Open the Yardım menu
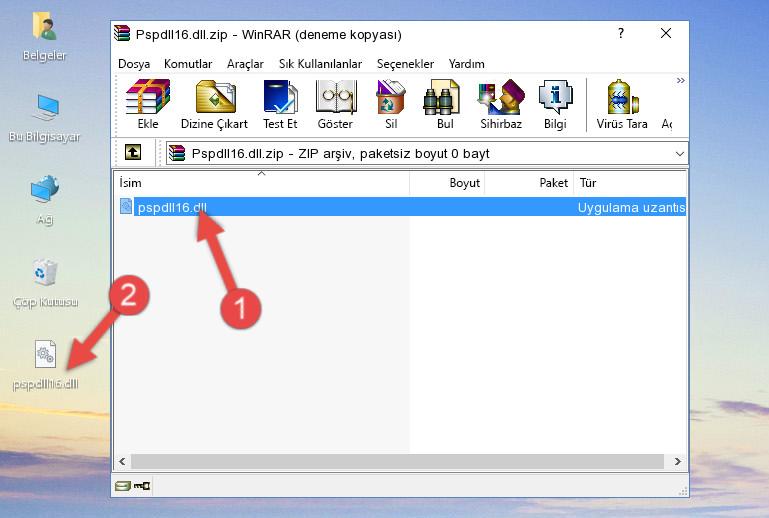 click(466, 64)
